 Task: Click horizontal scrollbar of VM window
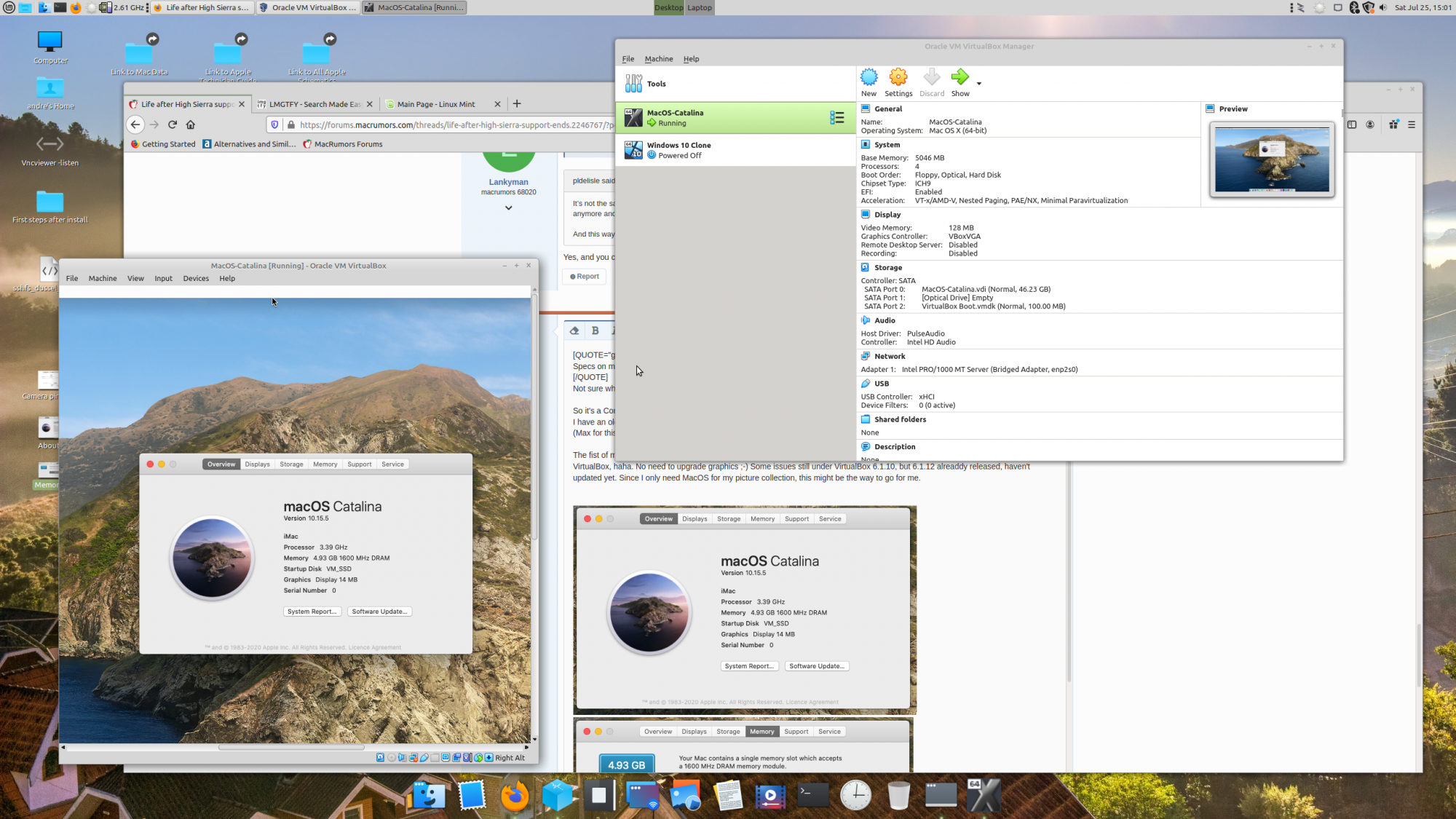pos(291,747)
